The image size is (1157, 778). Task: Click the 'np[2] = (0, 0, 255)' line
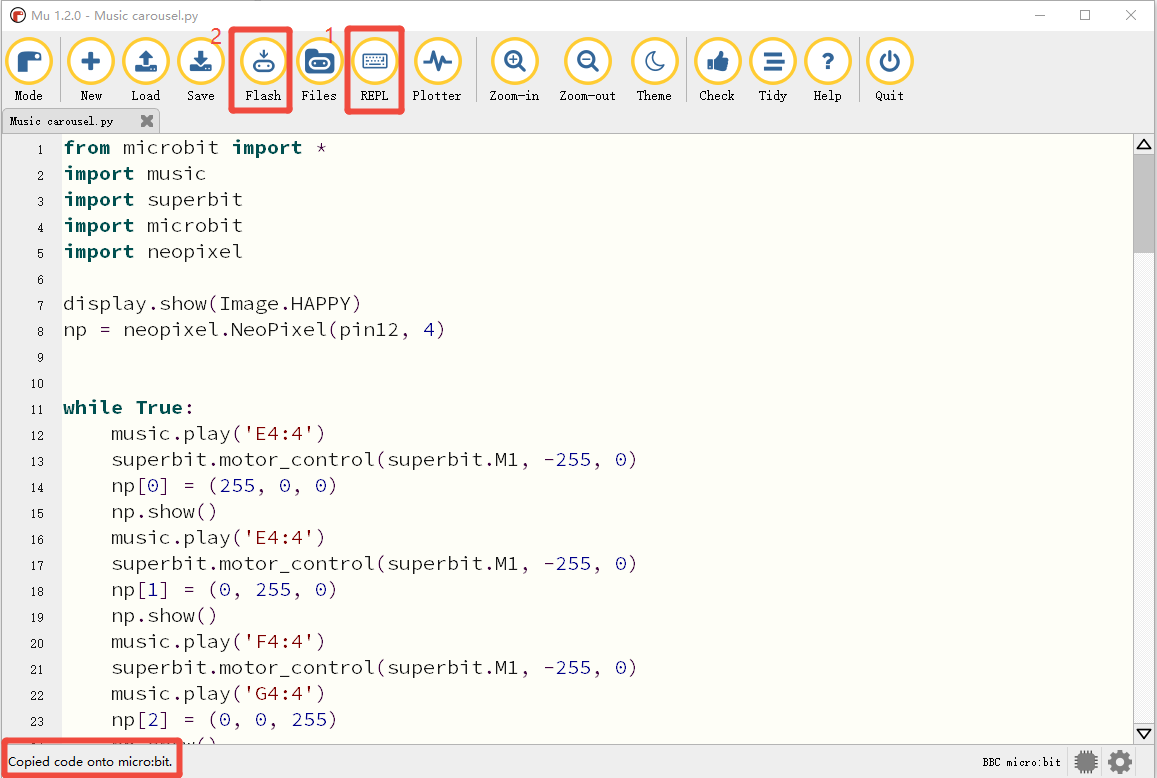pos(224,720)
